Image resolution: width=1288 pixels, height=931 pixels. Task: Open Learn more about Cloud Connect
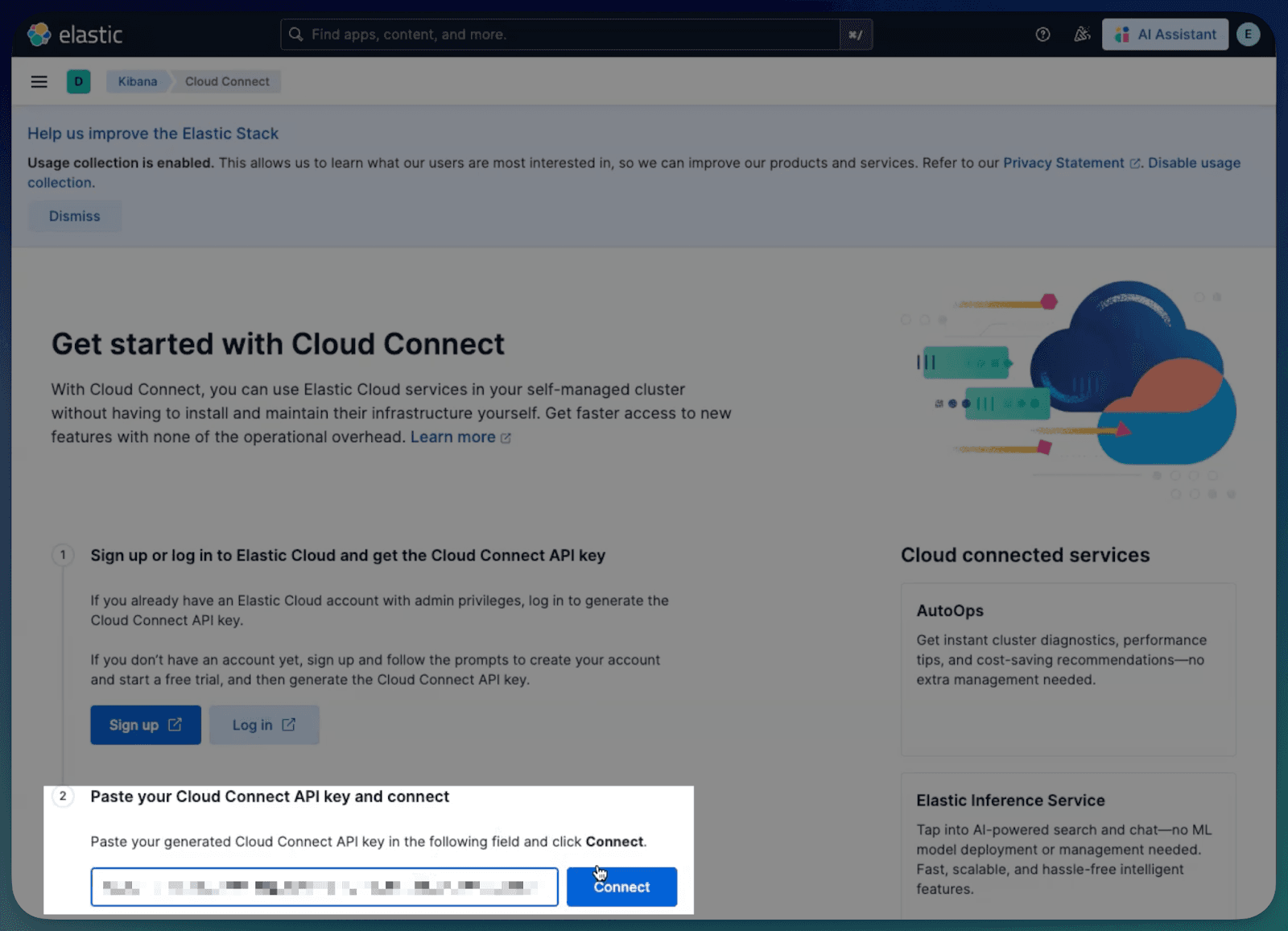(452, 437)
